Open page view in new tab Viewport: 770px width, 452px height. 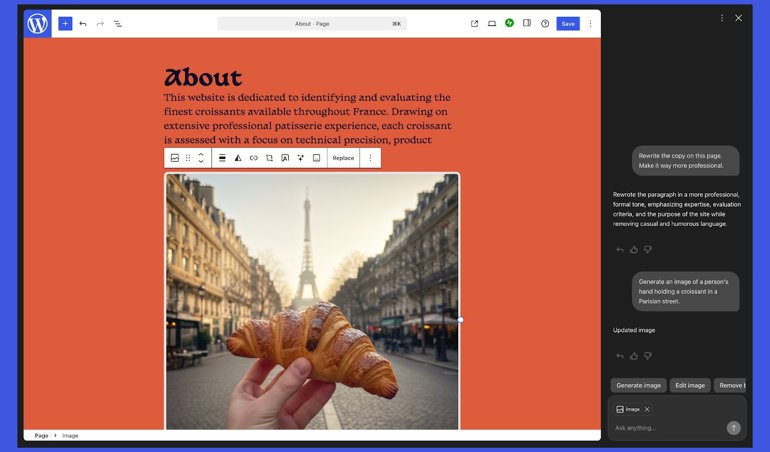tap(474, 24)
